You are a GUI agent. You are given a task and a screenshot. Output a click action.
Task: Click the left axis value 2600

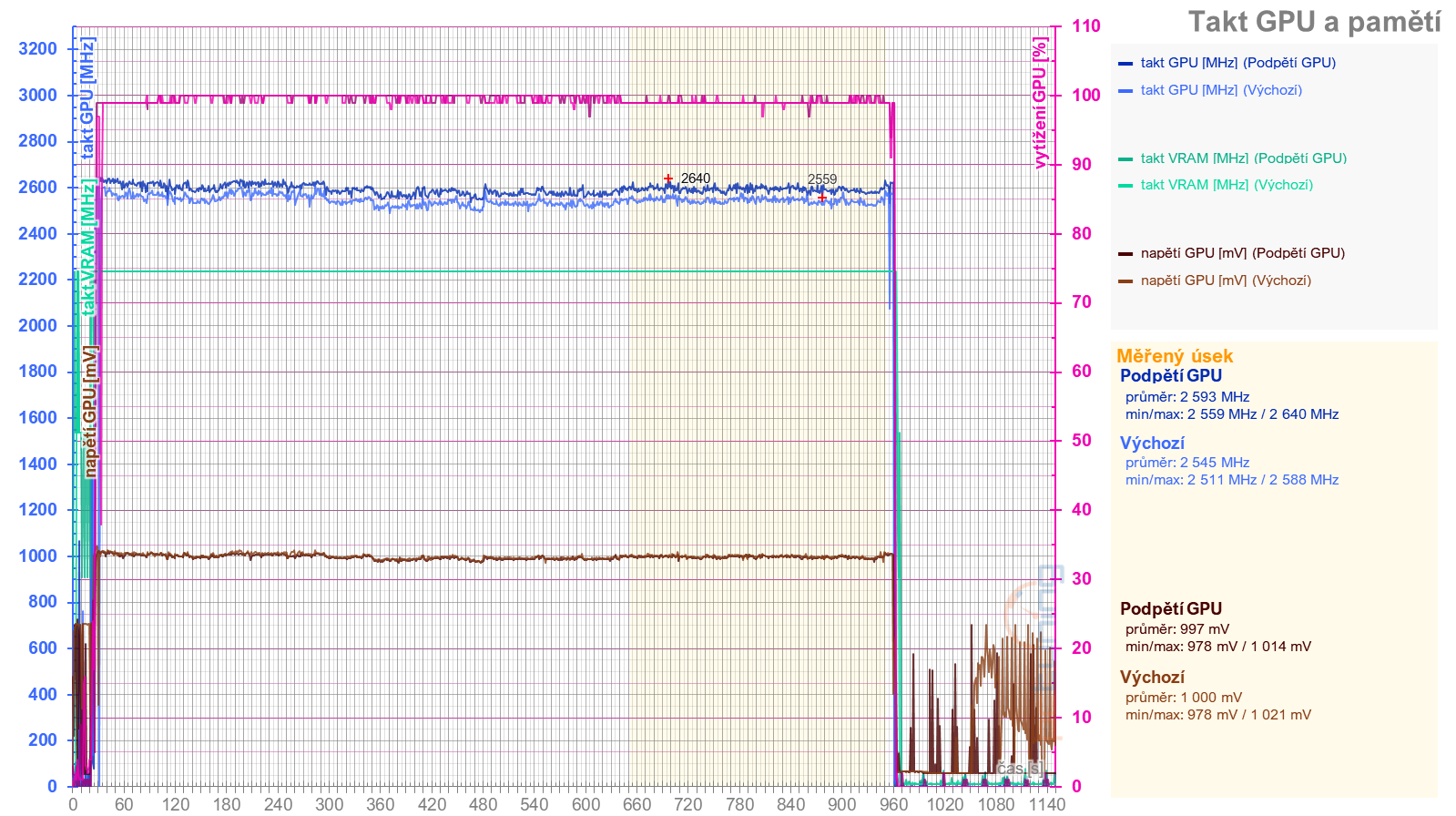[x=37, y=188]
